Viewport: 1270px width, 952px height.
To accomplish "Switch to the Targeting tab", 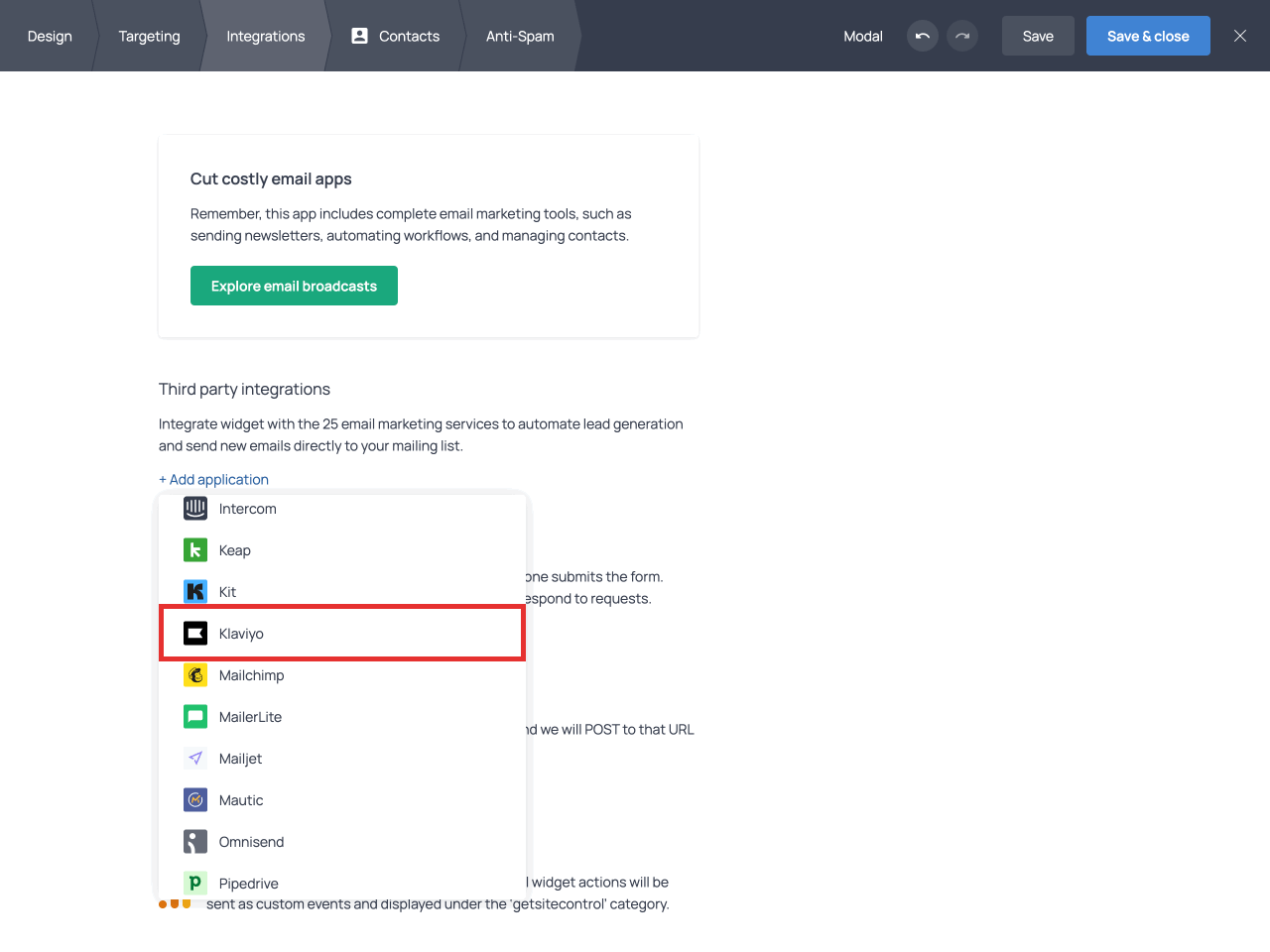I will pyautogui.click(x=149, y=37).
